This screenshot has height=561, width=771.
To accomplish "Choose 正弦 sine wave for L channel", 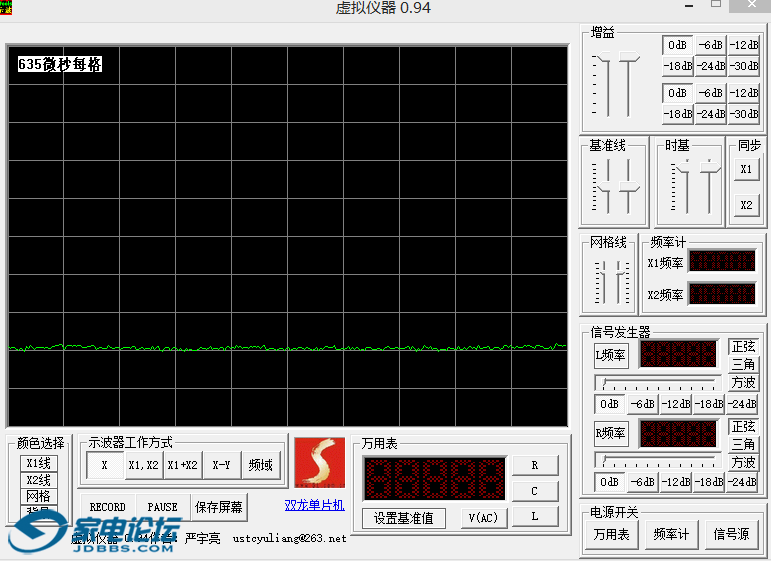I will (x=743, y=347).
